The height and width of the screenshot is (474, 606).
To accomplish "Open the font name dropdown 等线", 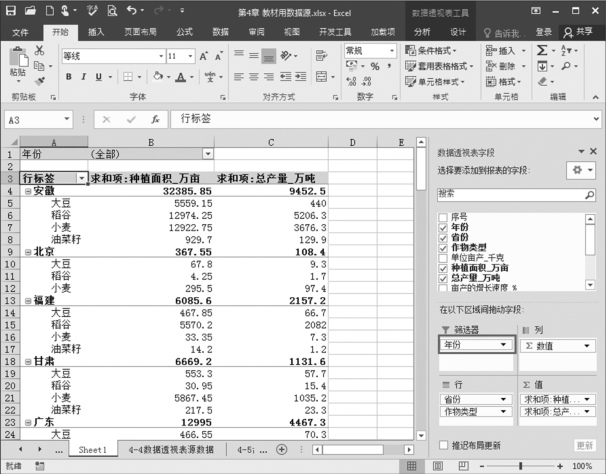I will [x=161, y=56].
